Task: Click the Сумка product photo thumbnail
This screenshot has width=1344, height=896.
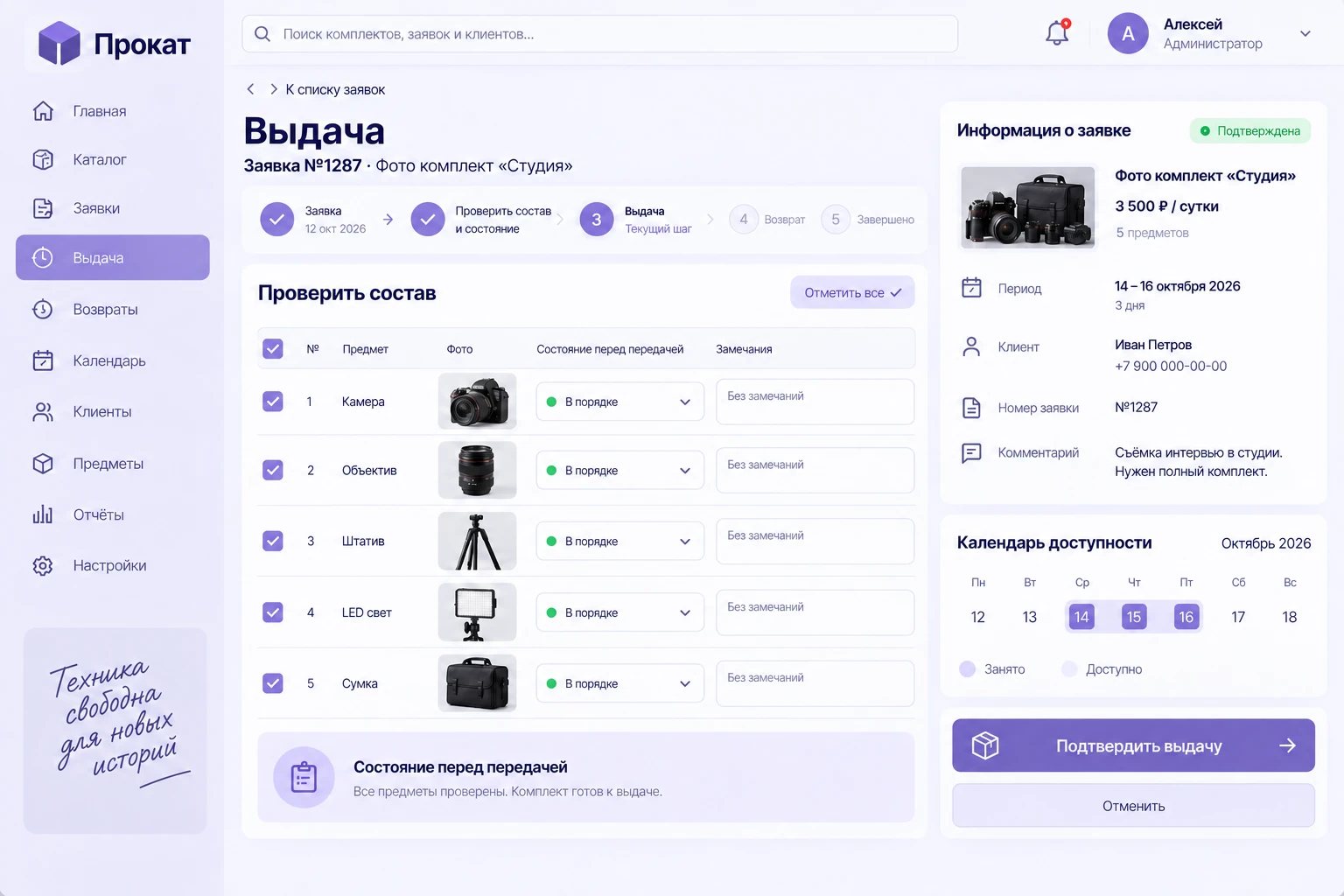Action: [x=477, y=683]
